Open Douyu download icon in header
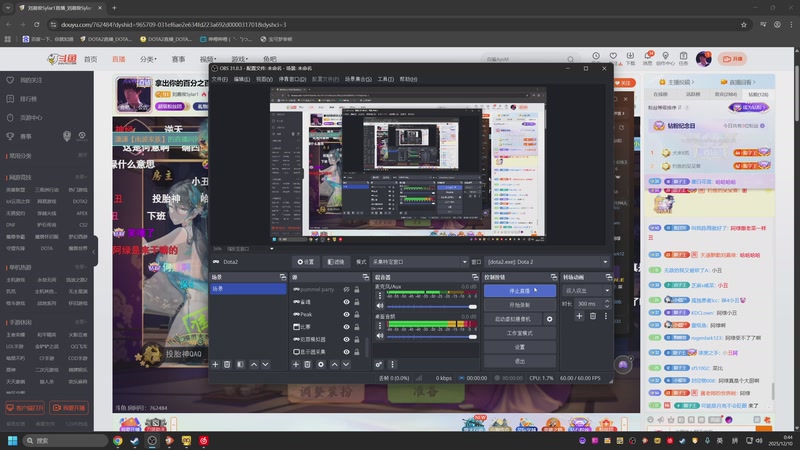The width and height of the screenshot is (800, 450). click(631, 58)
